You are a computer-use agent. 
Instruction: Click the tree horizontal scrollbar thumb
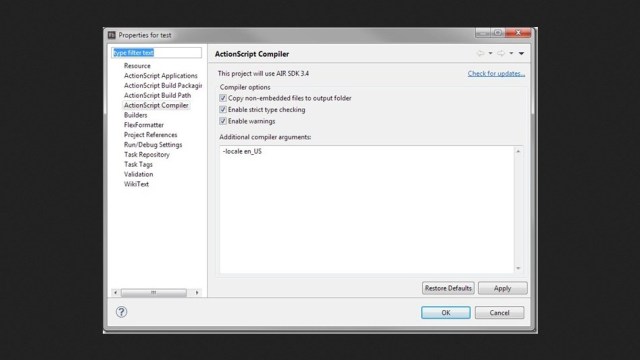coord(153,293)
